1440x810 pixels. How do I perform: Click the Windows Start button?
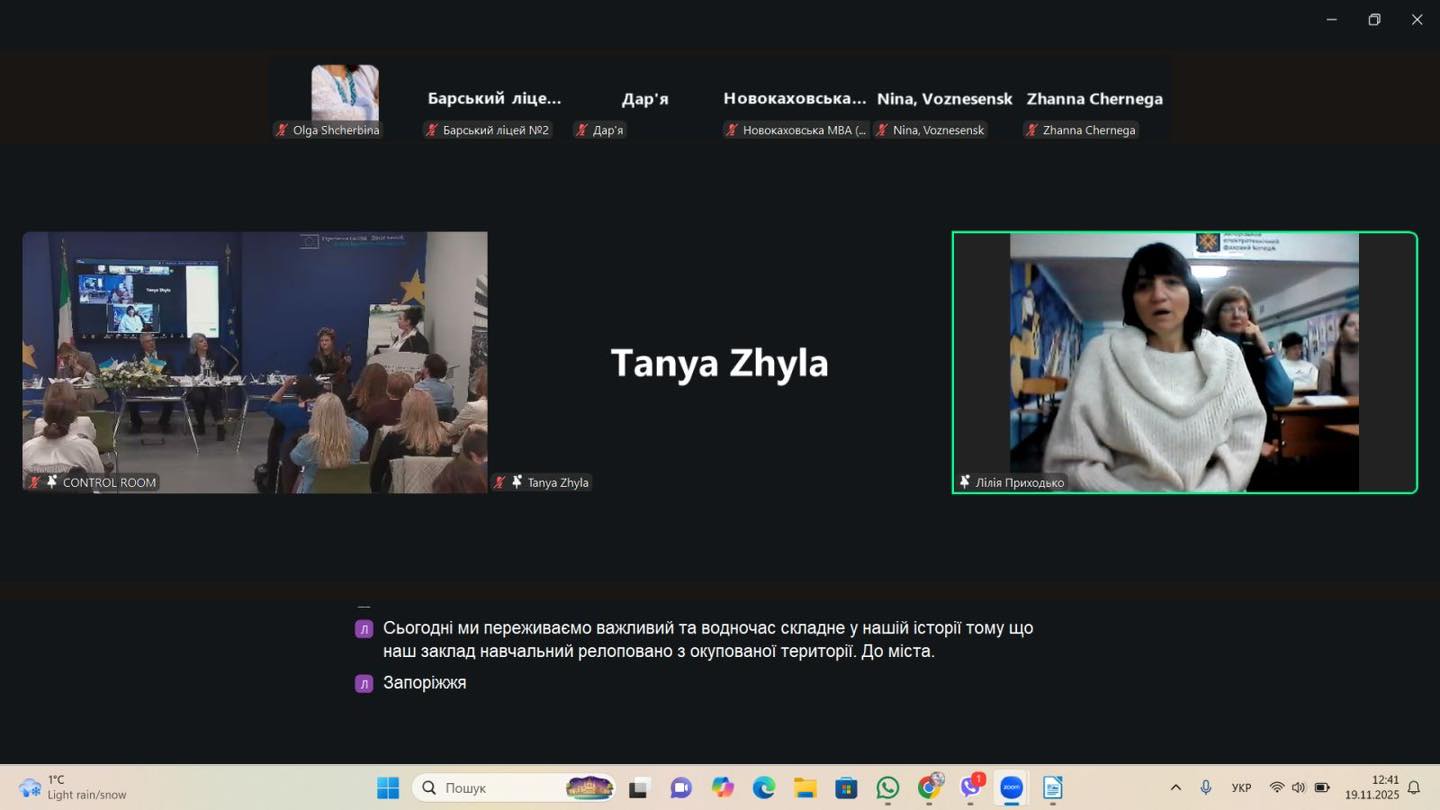pos(388,788)
